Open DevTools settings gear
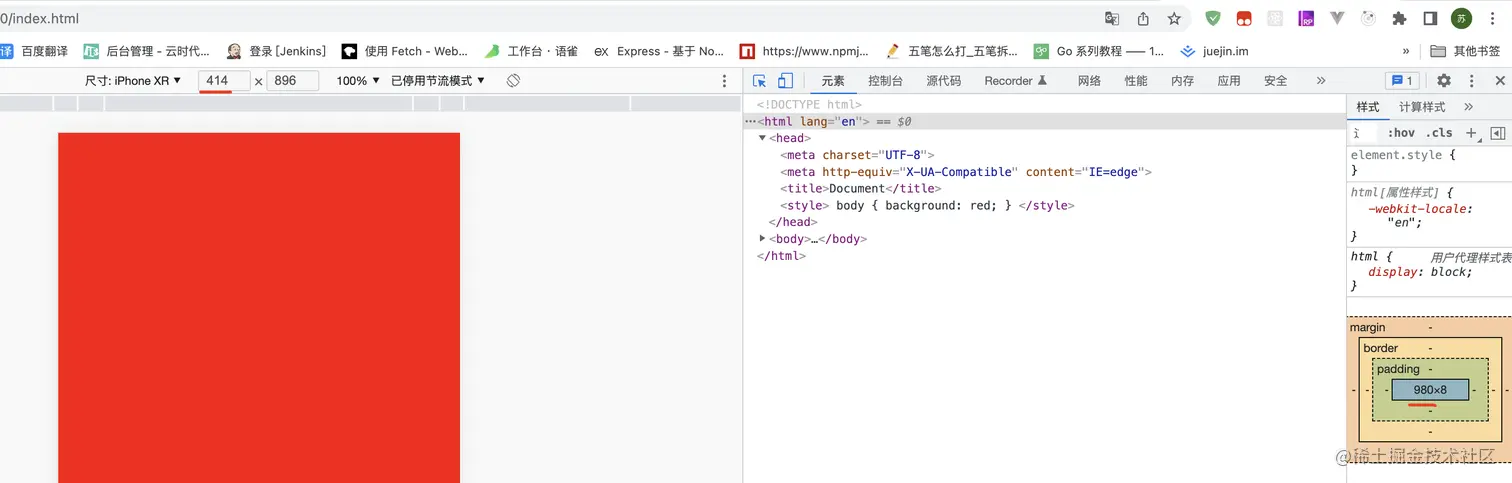1512x483 pixels. click(x=1444, y=81)
